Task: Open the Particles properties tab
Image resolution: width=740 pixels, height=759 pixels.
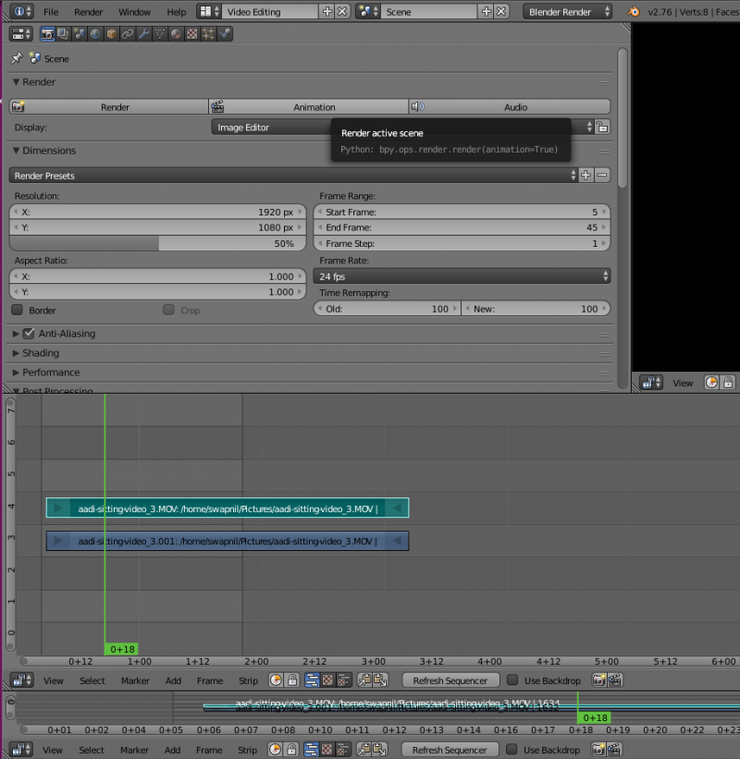Action: 208,34
